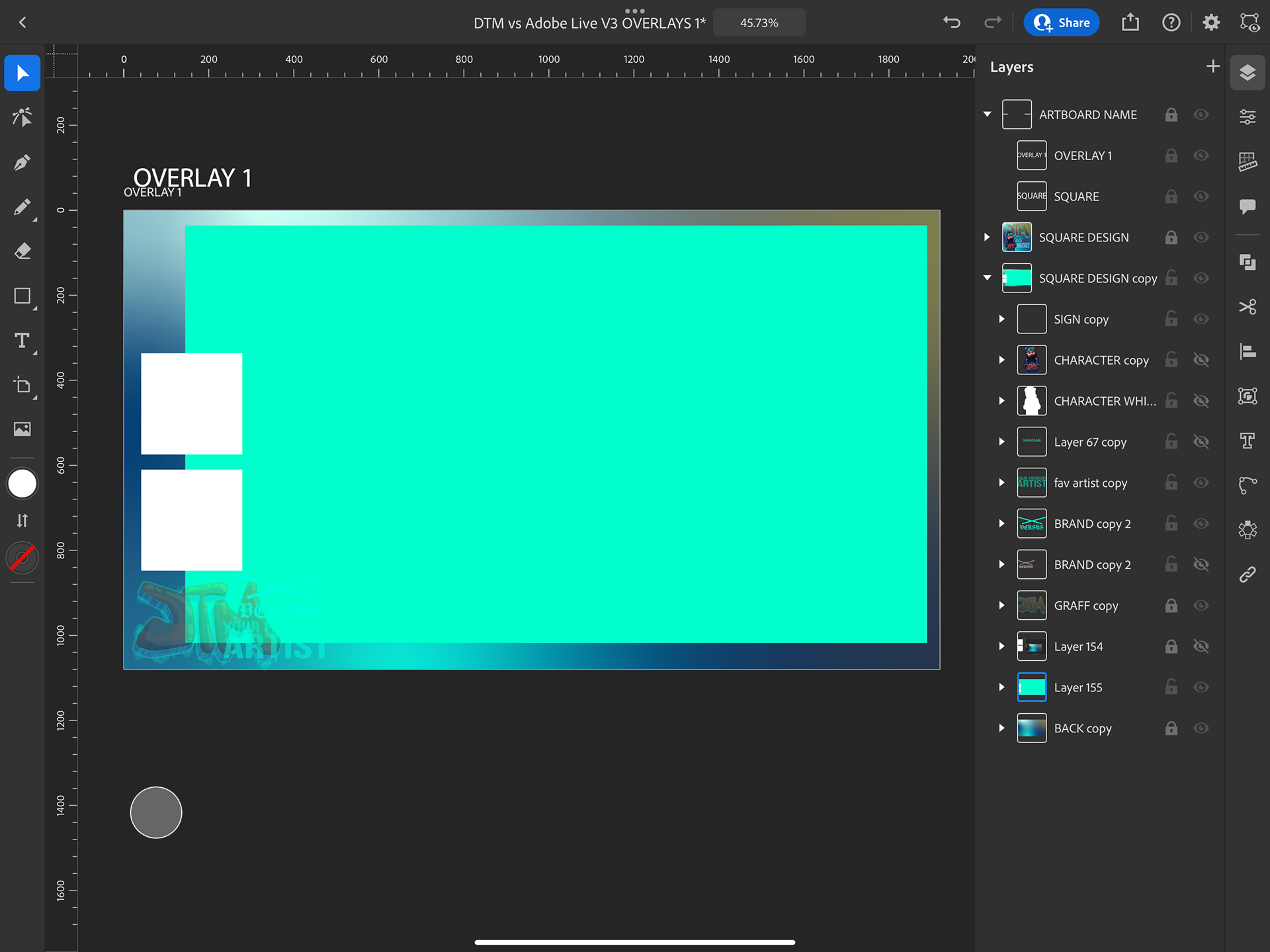The width and height of the screenshot is (1270, 952).
Task: Select the Artboard tool
Action: pos(22,385)
